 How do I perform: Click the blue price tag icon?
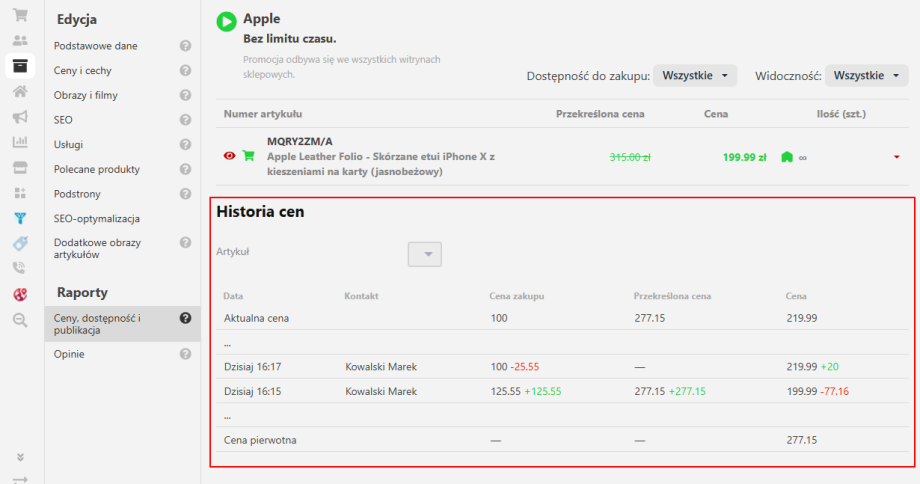tap(20, 243)
